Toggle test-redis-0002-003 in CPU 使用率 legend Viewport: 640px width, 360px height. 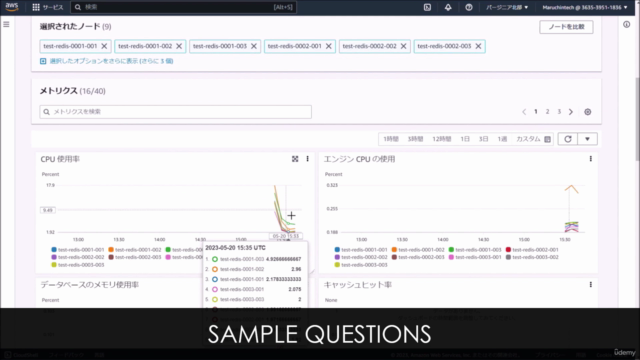(135, 258)
